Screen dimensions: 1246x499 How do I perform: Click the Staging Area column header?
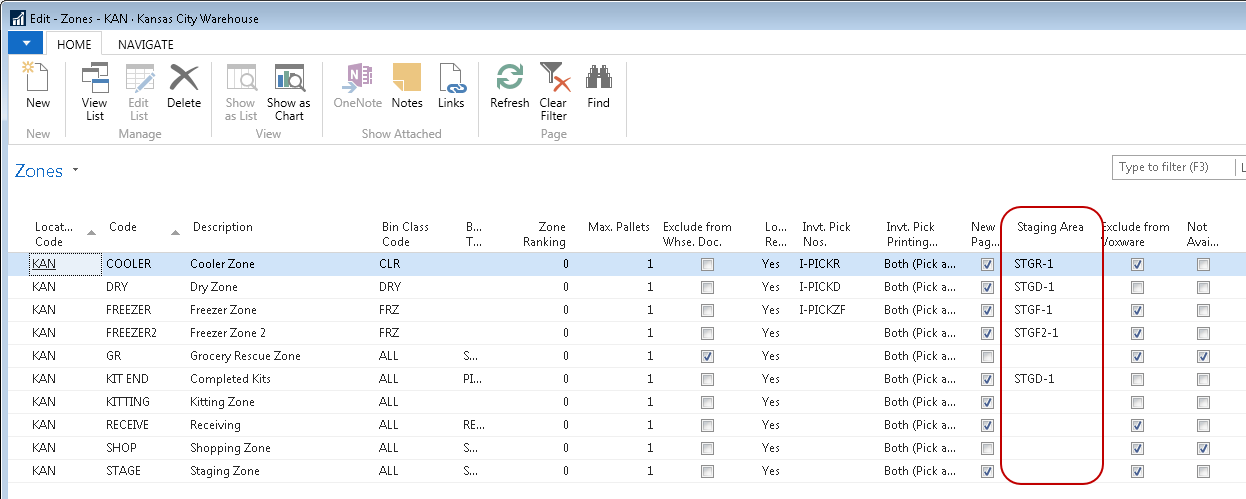click(x=1050, y=227)
